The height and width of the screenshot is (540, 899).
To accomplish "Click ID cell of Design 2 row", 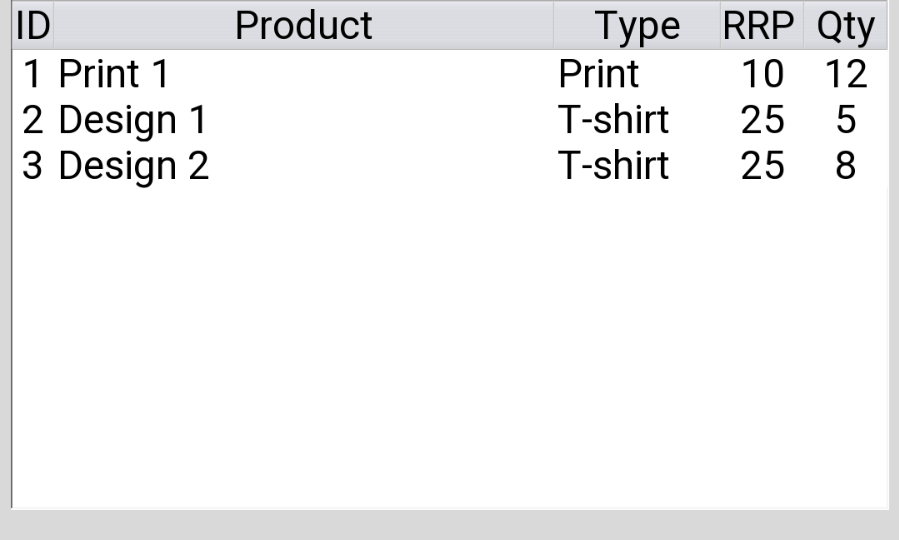I will 33,166.
